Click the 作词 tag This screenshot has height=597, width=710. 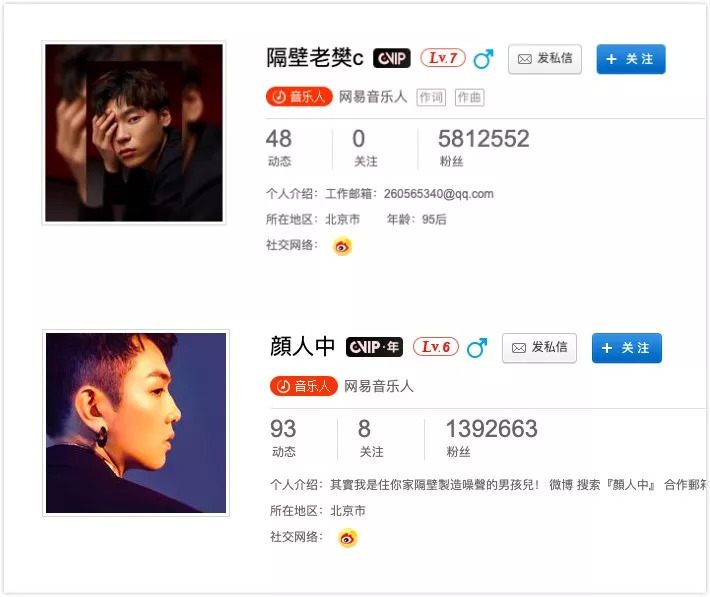pos(431,97)
